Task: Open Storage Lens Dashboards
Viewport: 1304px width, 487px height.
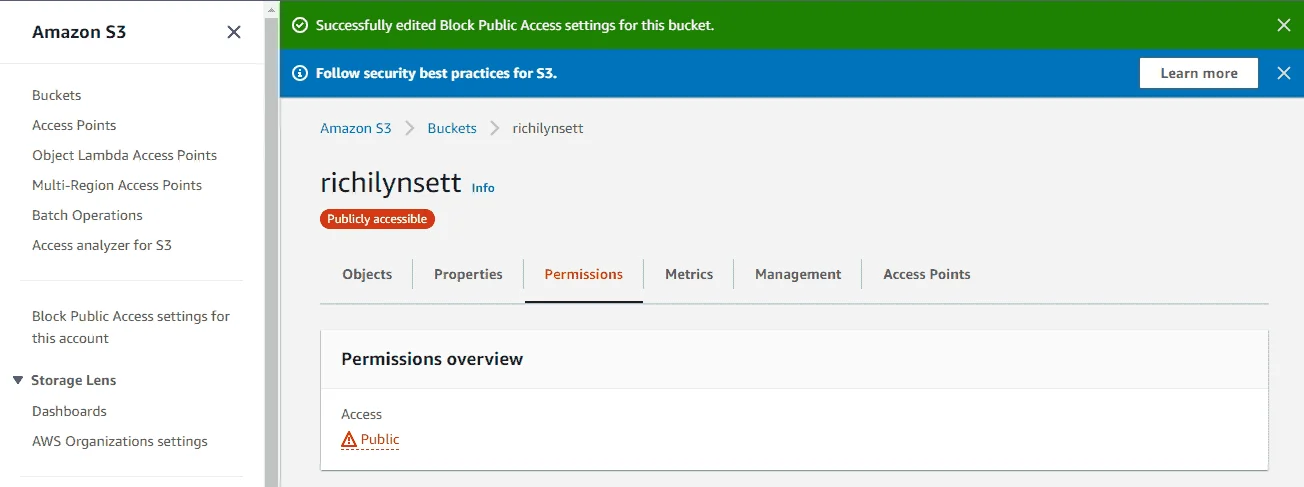Action: tap(69, 411)
